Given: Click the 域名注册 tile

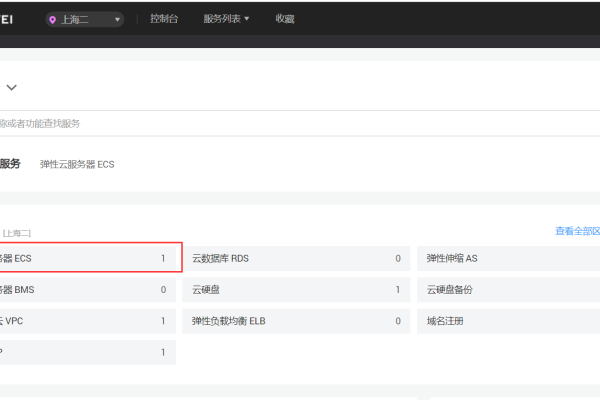Looking at the screenshot, I should coord(508,321).
